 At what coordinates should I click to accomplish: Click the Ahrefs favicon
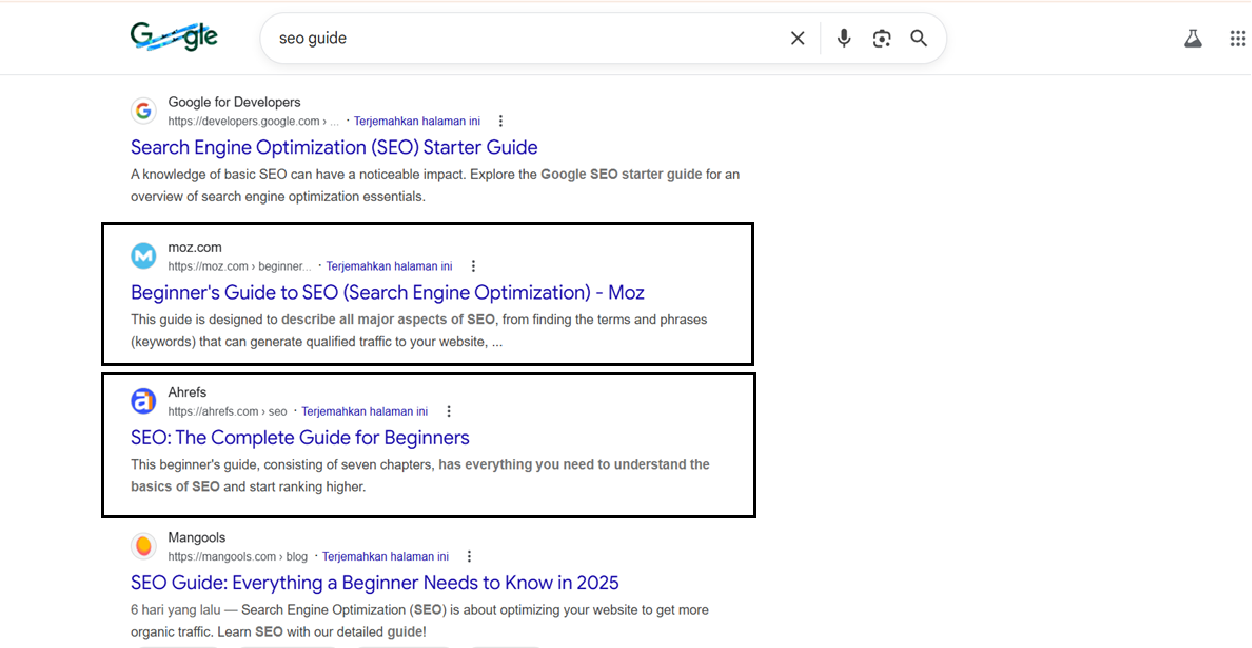tap(144, 401)
